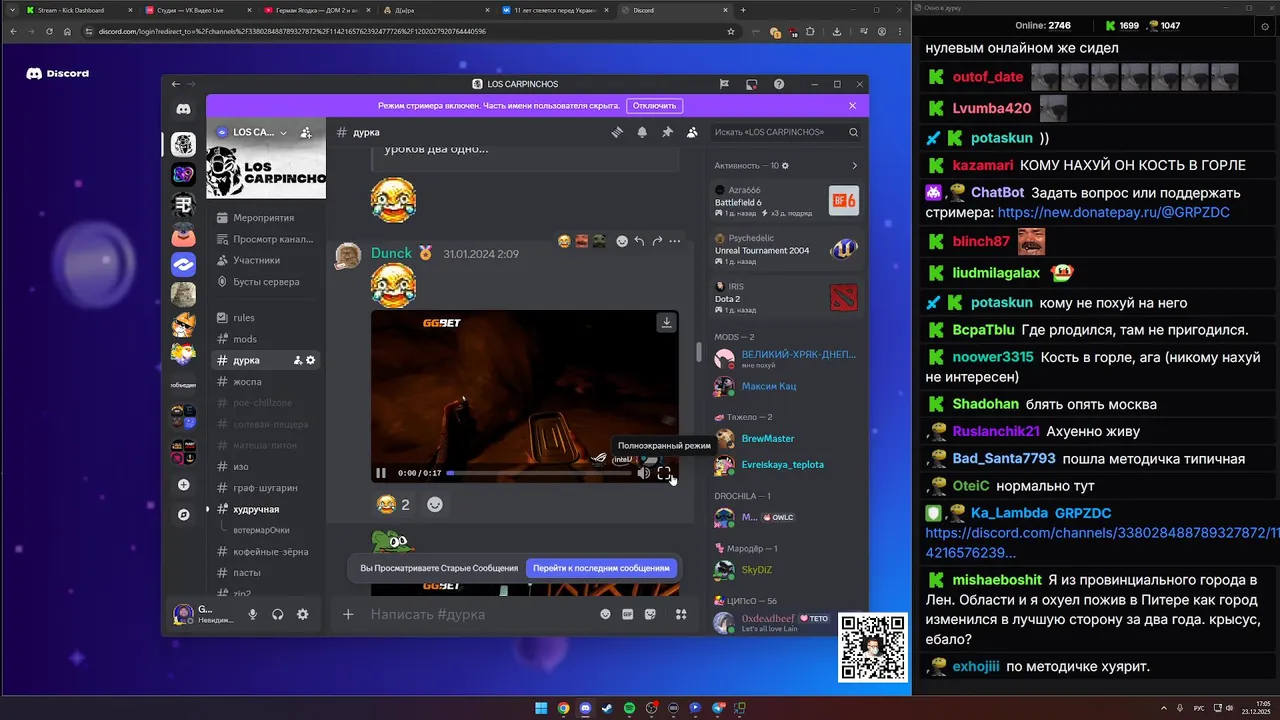
Task: Open Discord inbox flag icon in title bar
Action: point(724,84)
